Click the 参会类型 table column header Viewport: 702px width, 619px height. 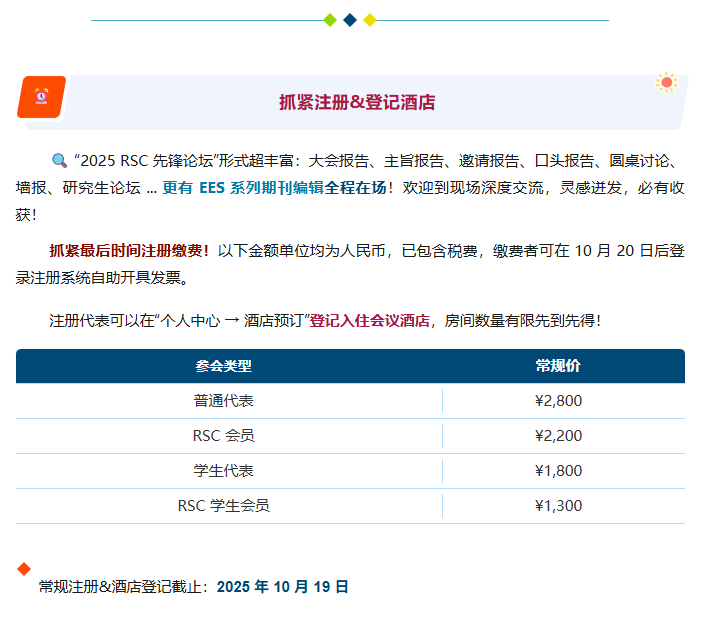(223, 366)
